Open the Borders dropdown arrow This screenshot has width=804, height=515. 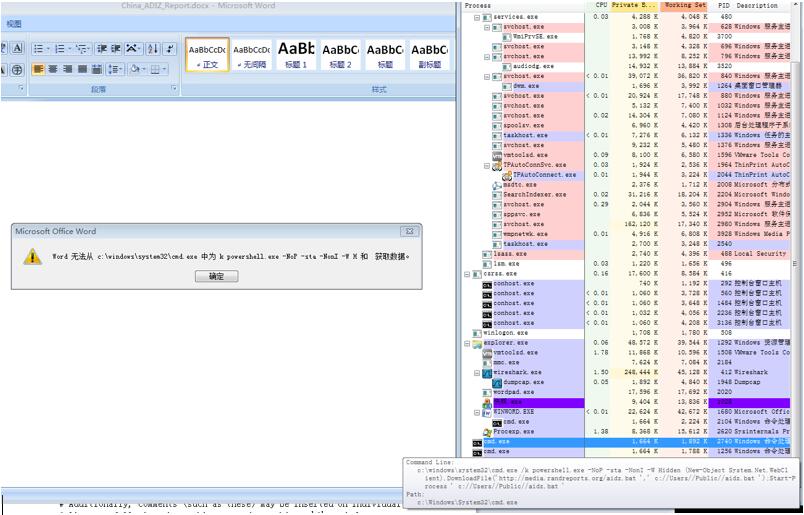pos(165,69)
